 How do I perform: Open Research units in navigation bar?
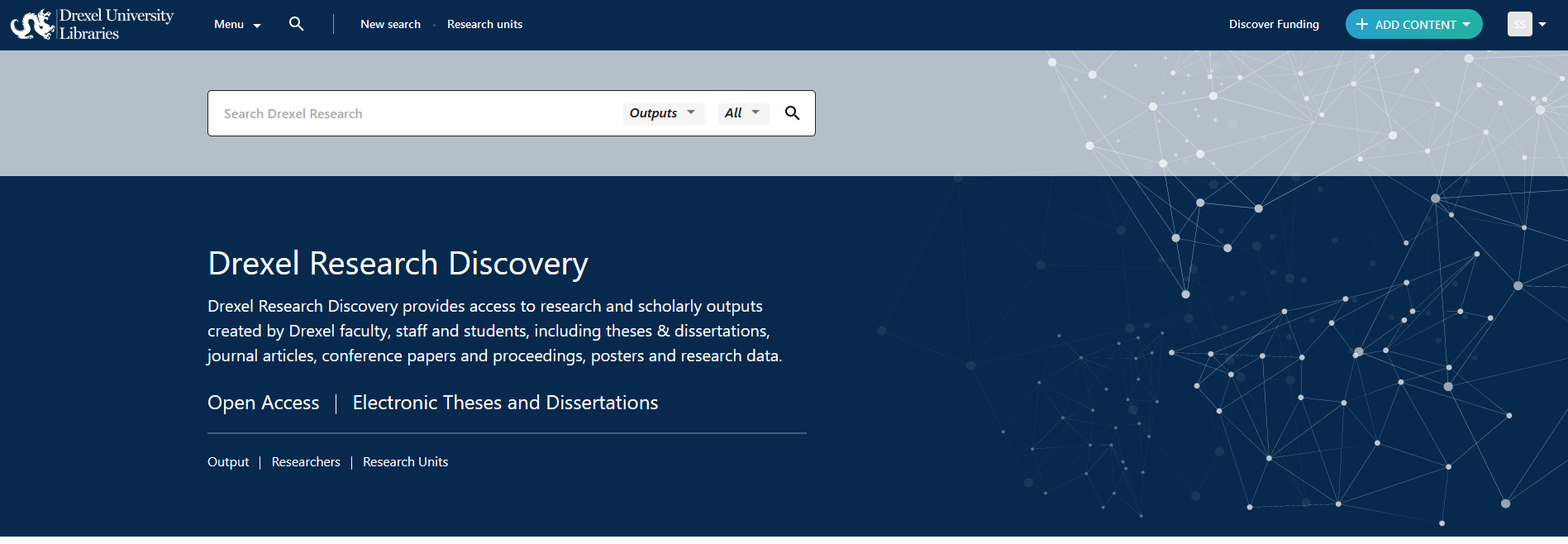[484, 25]
